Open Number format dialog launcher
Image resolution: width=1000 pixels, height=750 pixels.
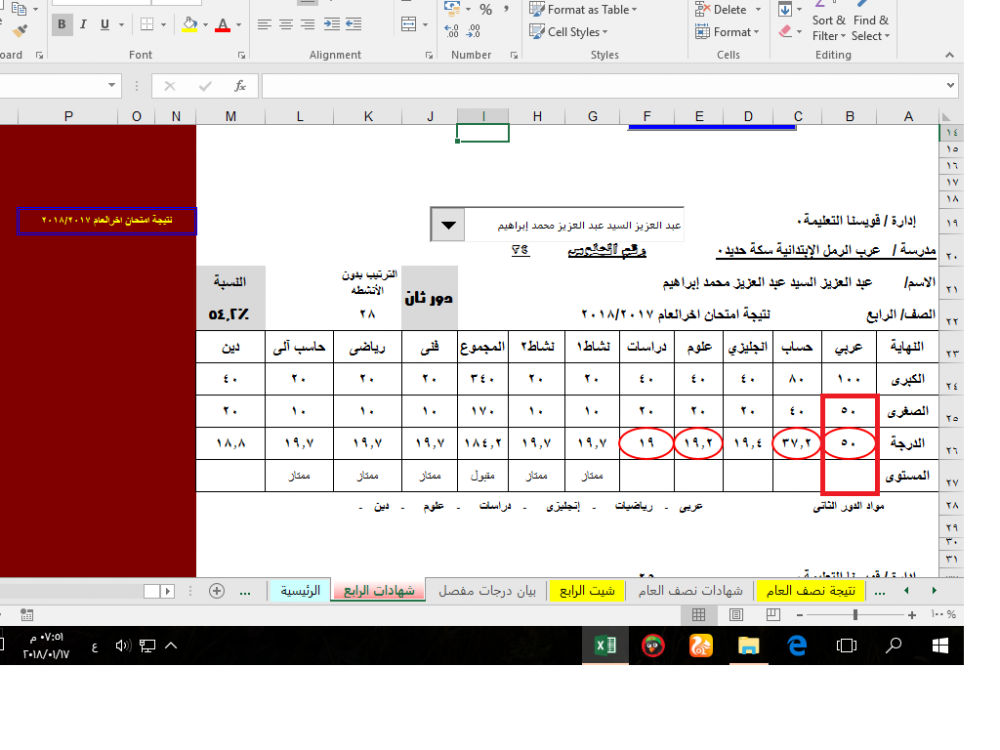point(514,55)
